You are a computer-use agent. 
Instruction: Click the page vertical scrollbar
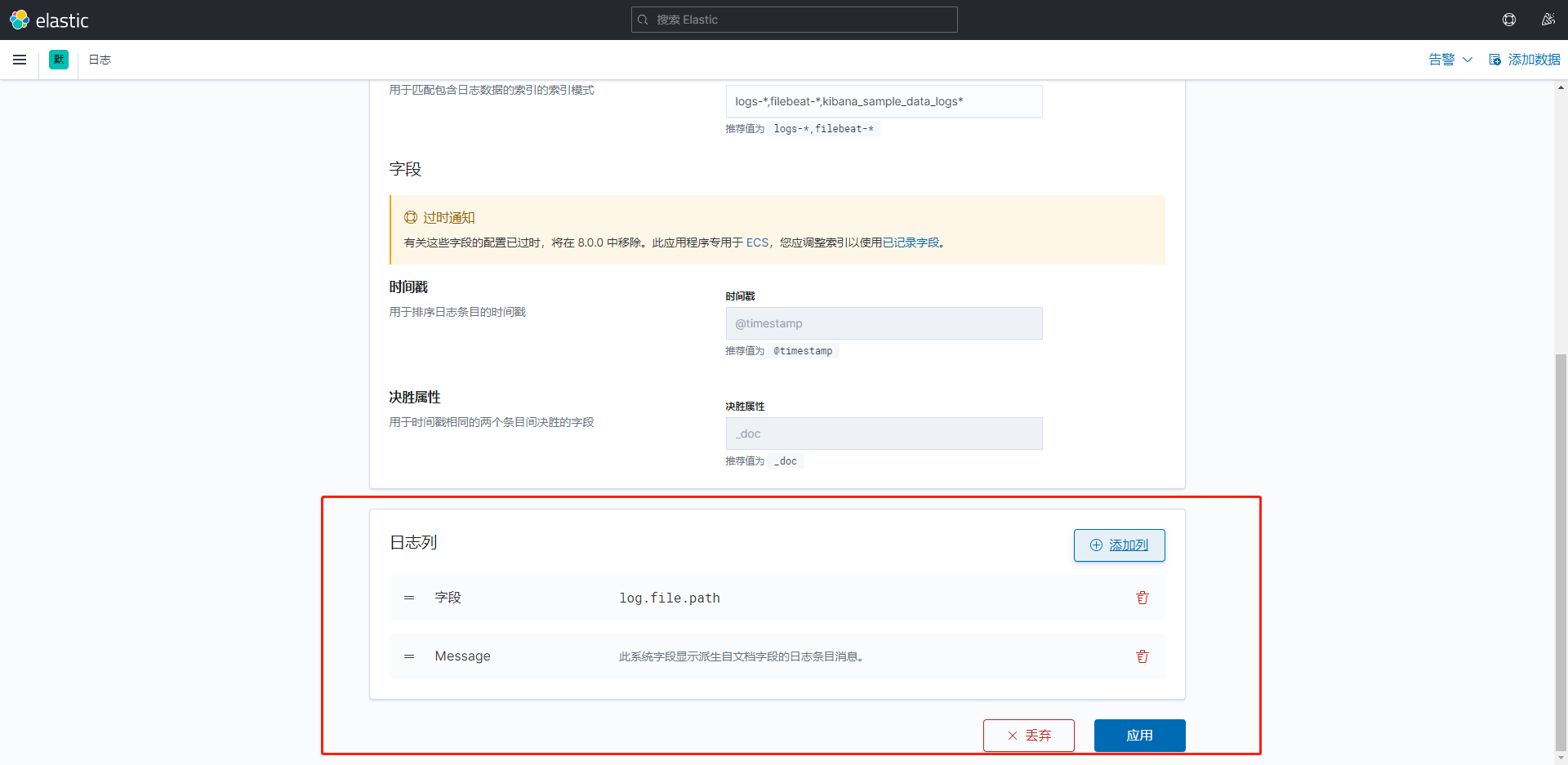[x=1561, y=551]
